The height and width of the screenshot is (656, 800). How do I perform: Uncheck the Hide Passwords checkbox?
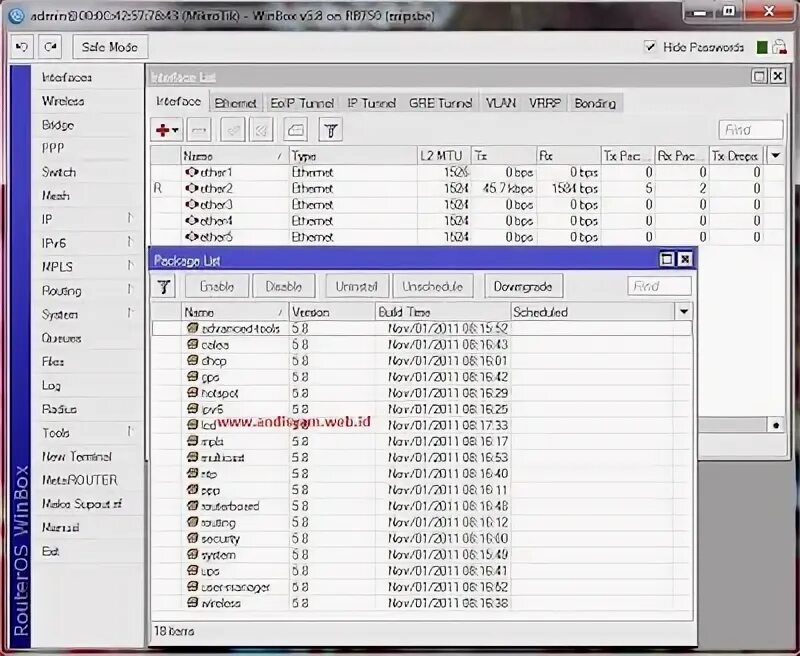tap(649, 47)
